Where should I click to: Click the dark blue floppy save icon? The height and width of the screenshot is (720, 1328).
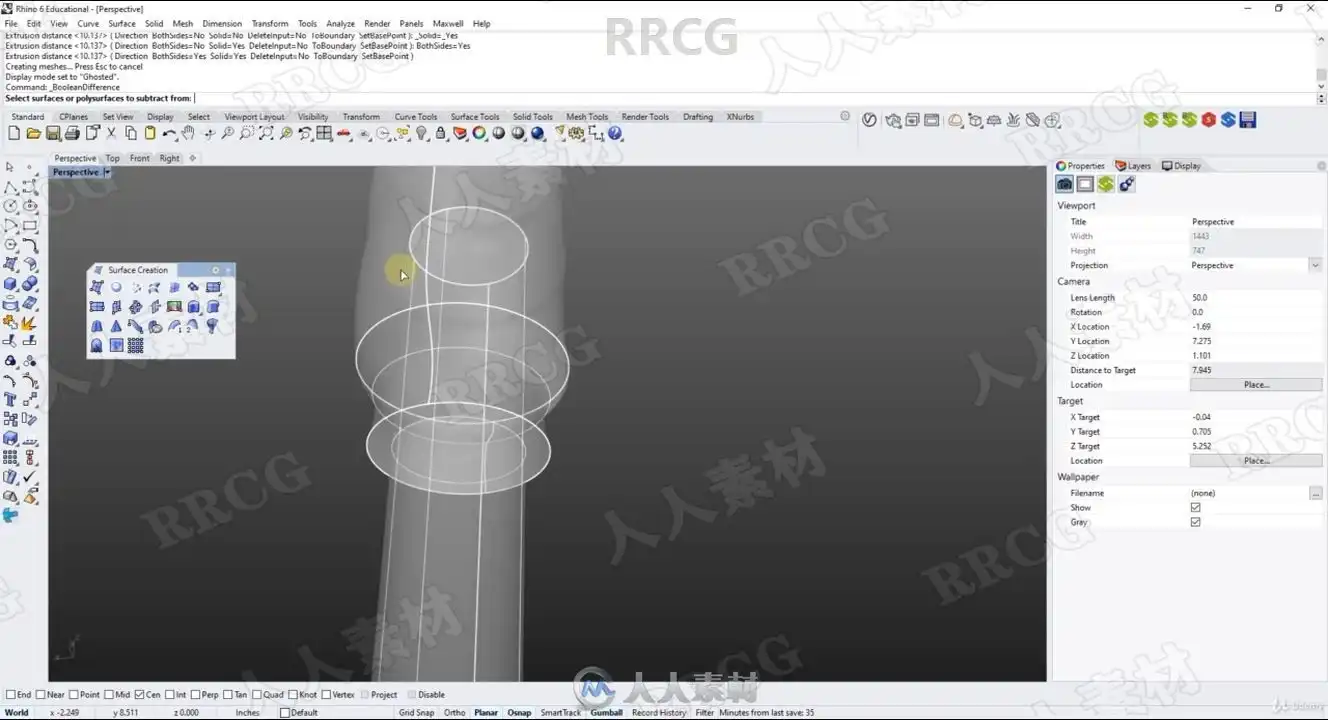(x=1247, y=120)
